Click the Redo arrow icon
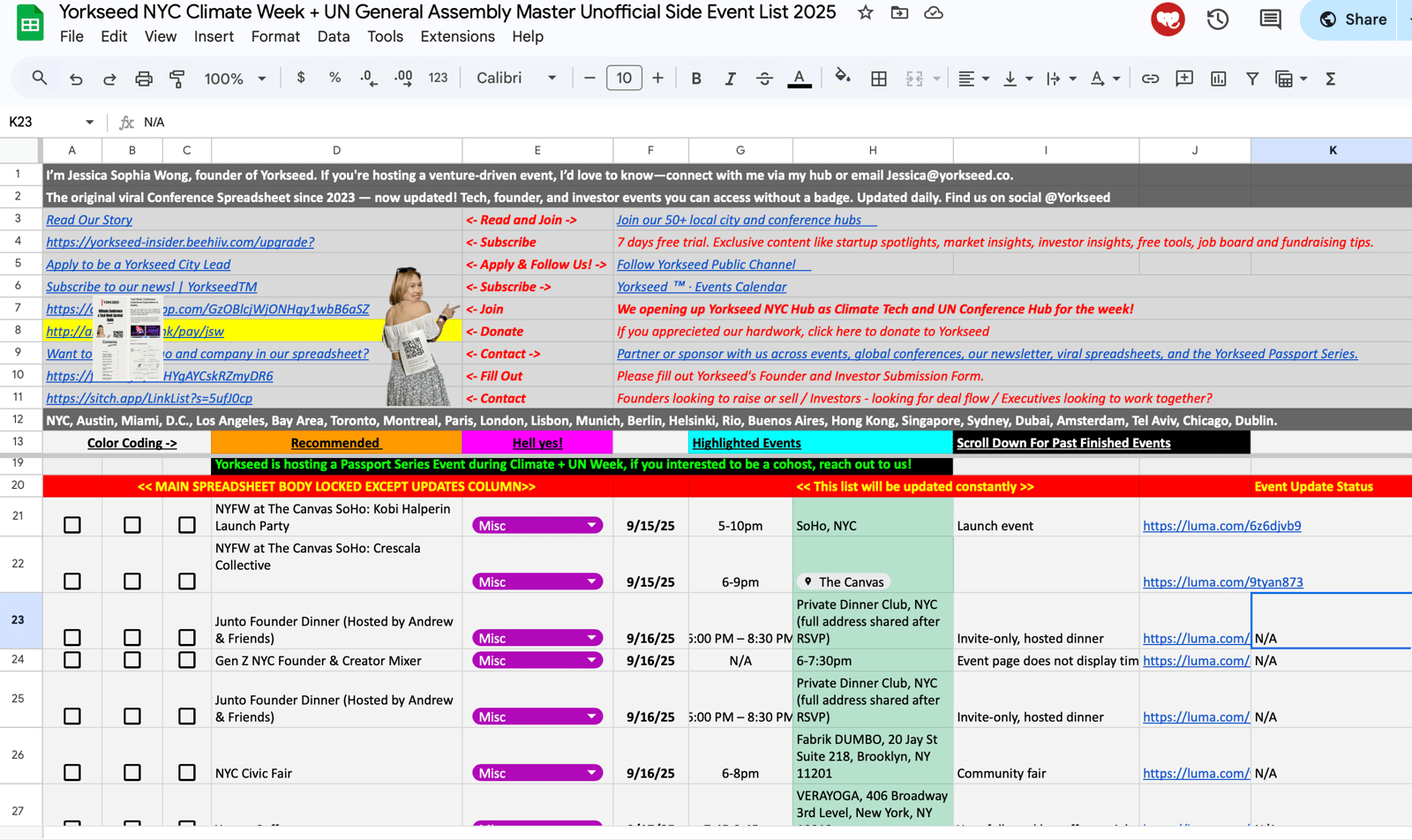 click(109, 79)
